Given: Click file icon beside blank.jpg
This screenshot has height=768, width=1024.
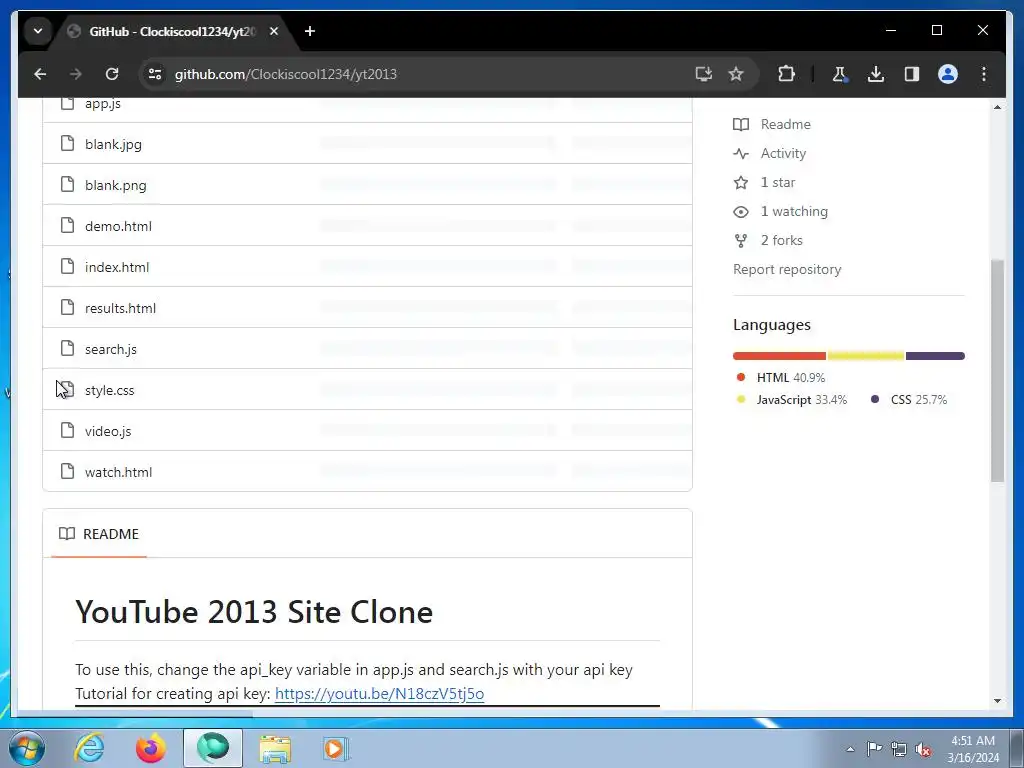Looking at the screenshot, I should click(67, 143).
